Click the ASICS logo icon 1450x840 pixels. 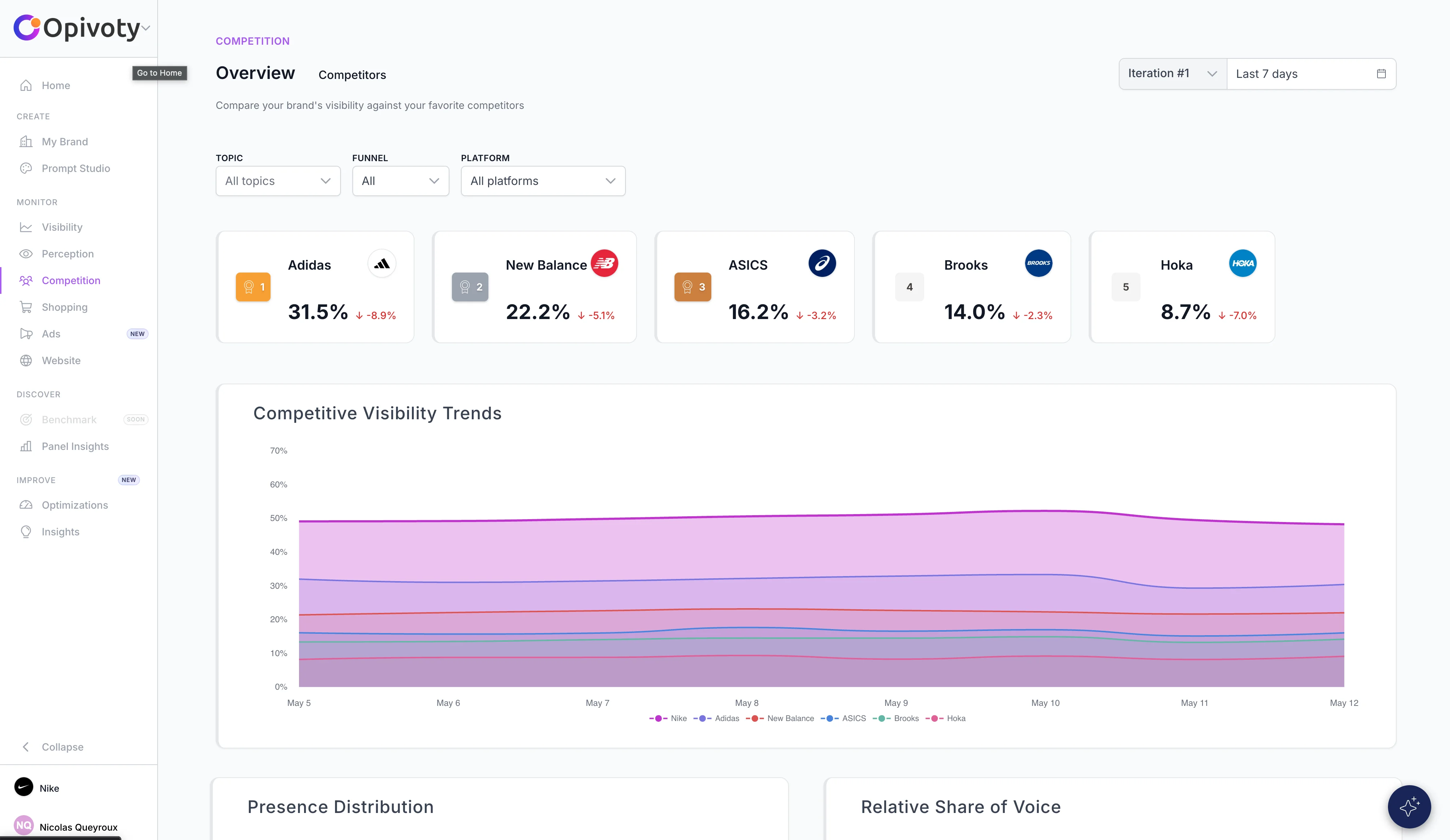pyautogui.click(x=822, y=263)
